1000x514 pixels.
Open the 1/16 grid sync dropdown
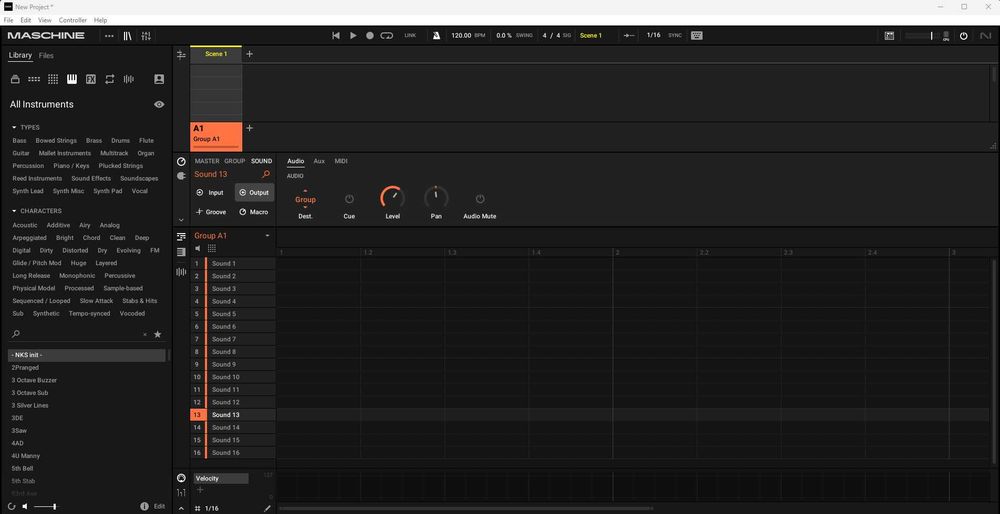point(654,36)
